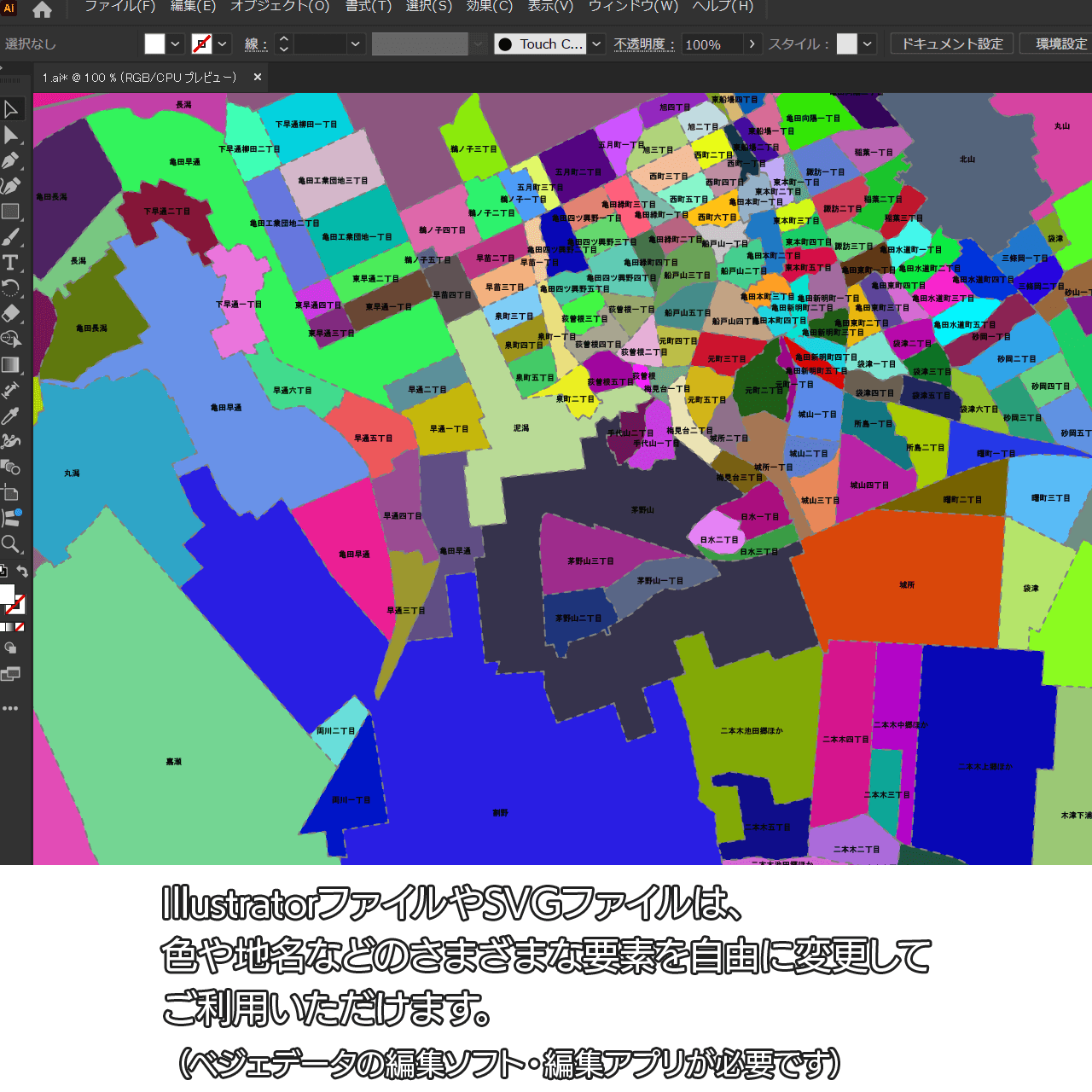Image resolution: width=1092 pixels, height=1092 pixels.
Task: Select the Zoom magnifier tool
Action: click(x=11, y=543)
